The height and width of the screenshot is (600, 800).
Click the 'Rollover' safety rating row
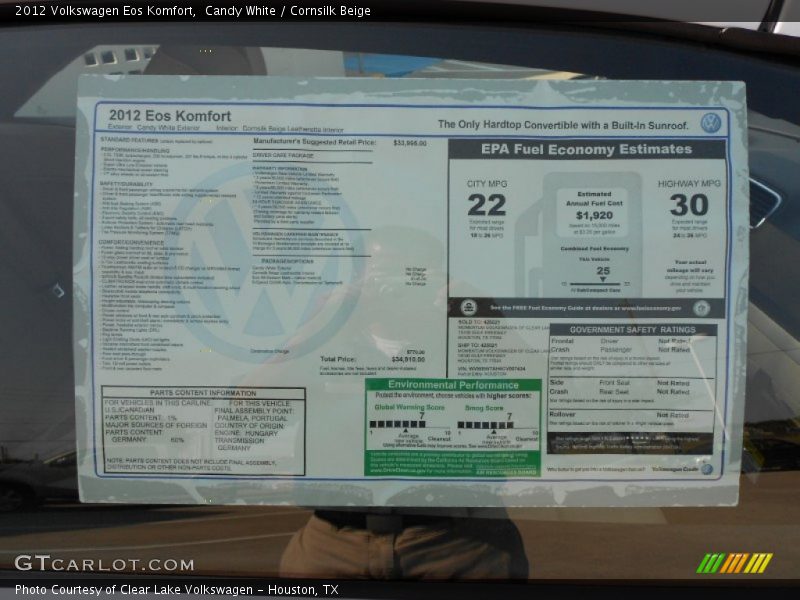coord(631,415)
